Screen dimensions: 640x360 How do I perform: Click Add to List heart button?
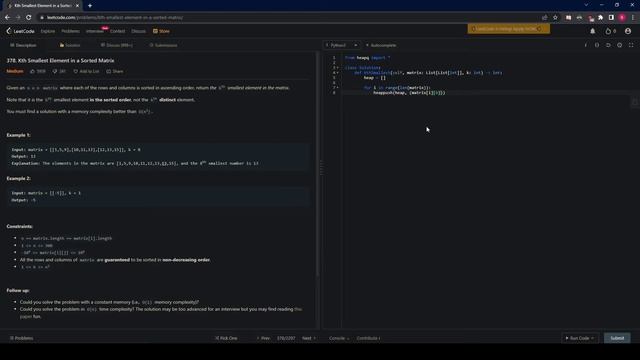(86, 71)
